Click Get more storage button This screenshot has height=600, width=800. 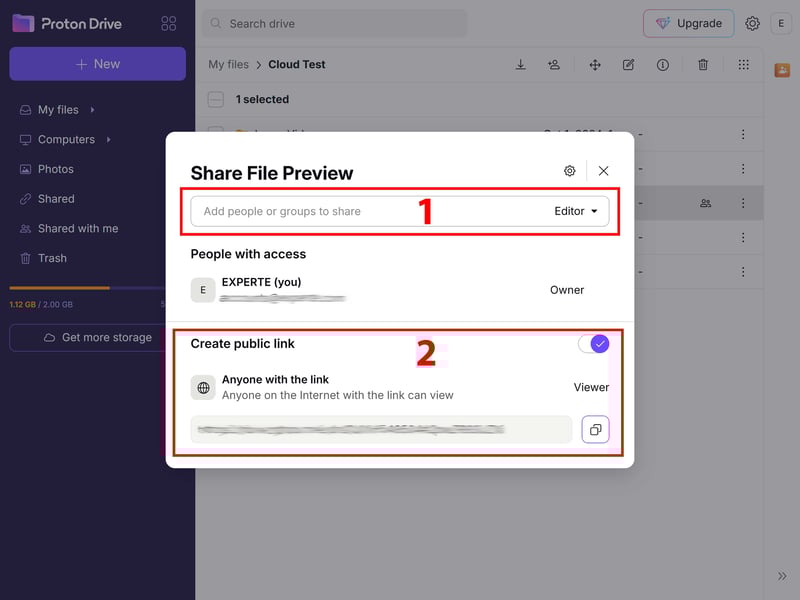[x=89, y=337]
